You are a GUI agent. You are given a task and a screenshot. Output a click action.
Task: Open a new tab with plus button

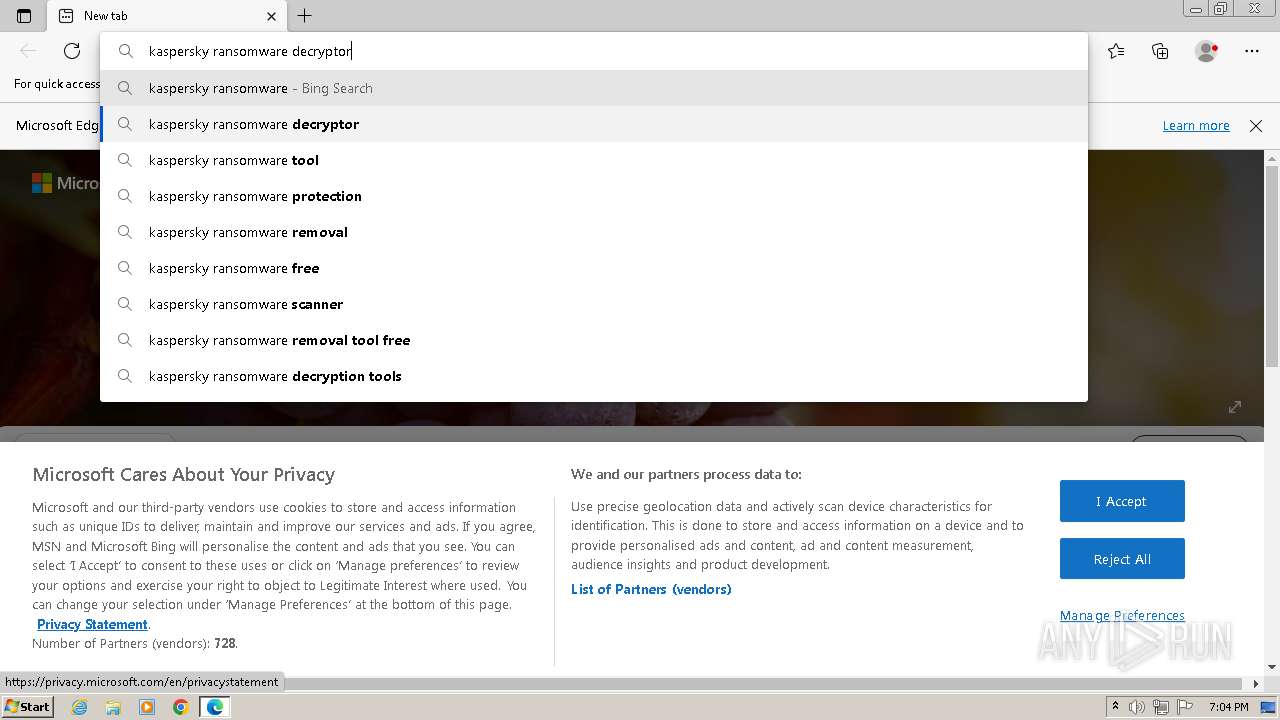point(305,16)
